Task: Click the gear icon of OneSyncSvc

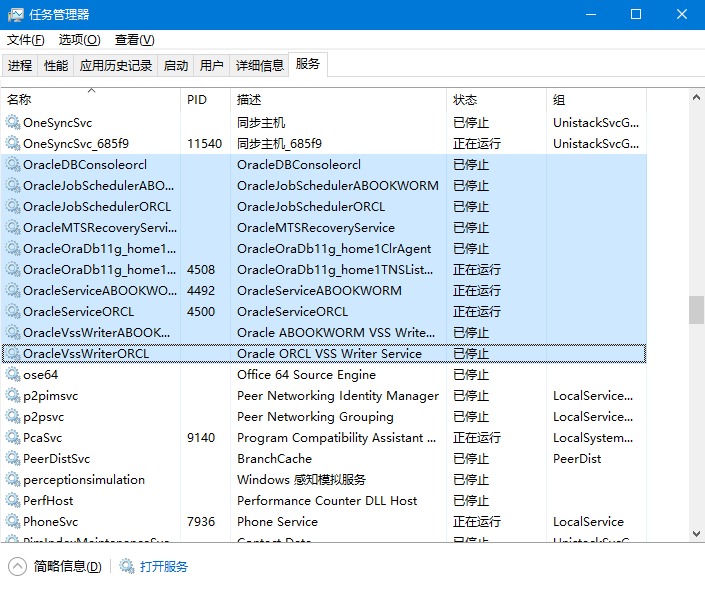Action: 13,122
